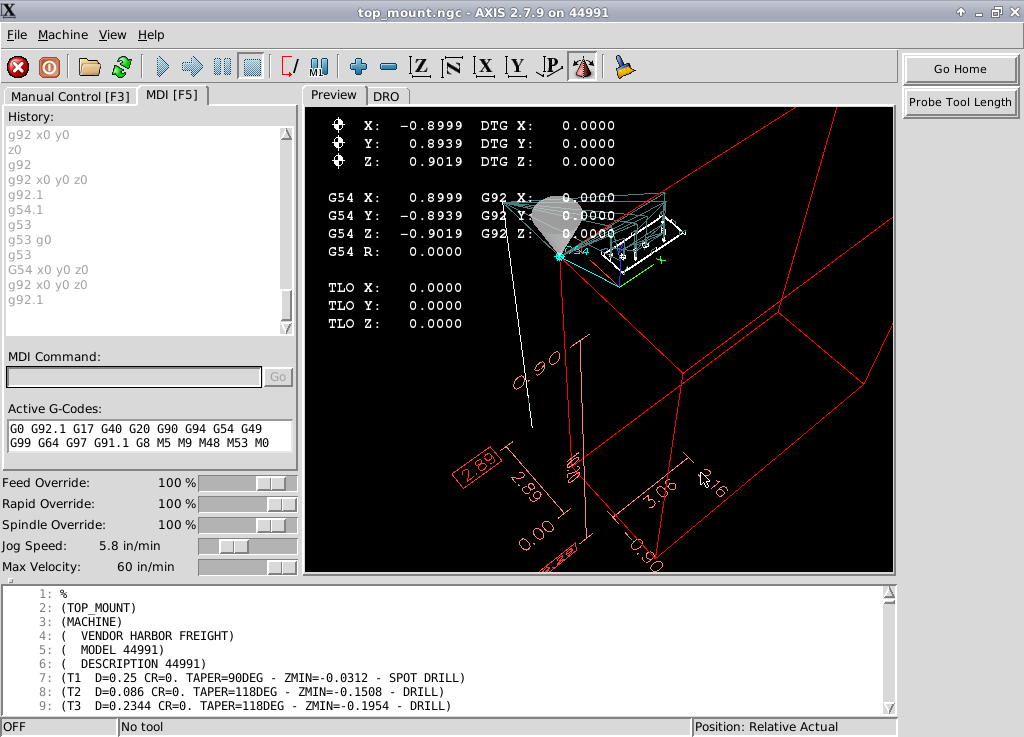Open the Help menu

151,35
